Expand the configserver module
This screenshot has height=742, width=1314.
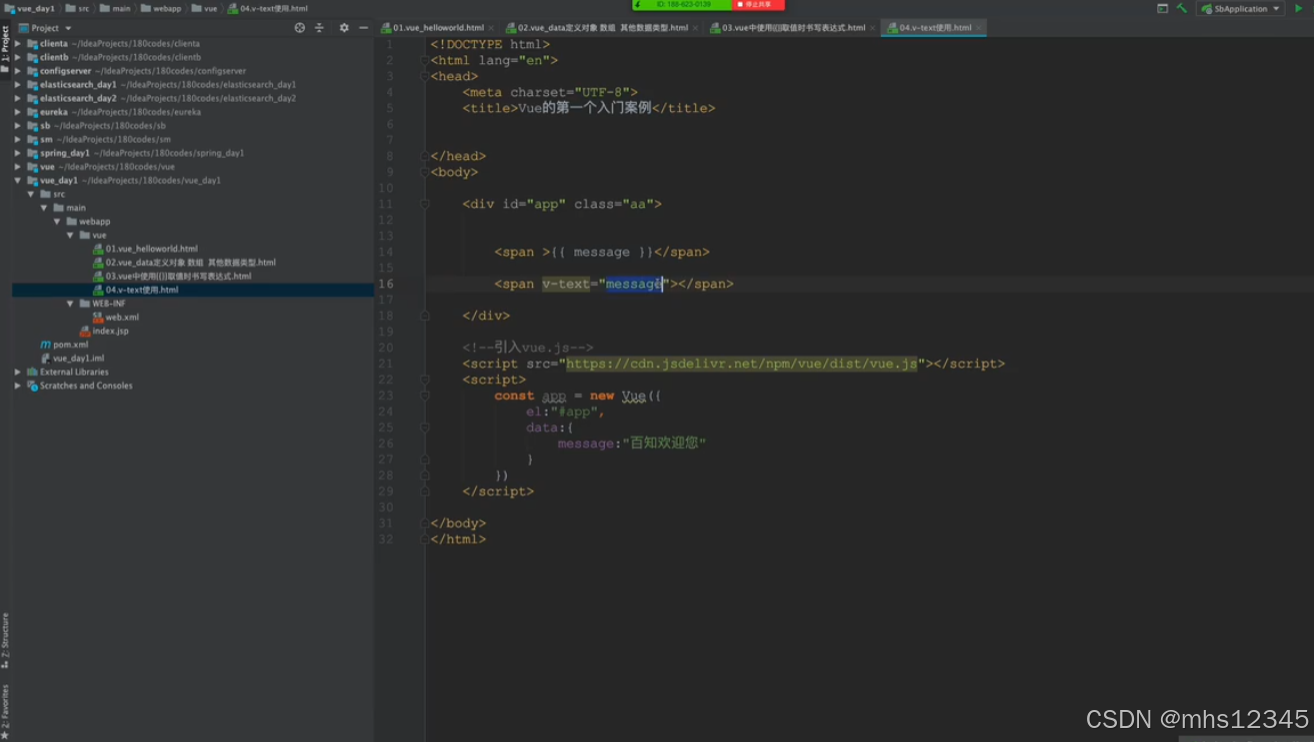point(18,71)
